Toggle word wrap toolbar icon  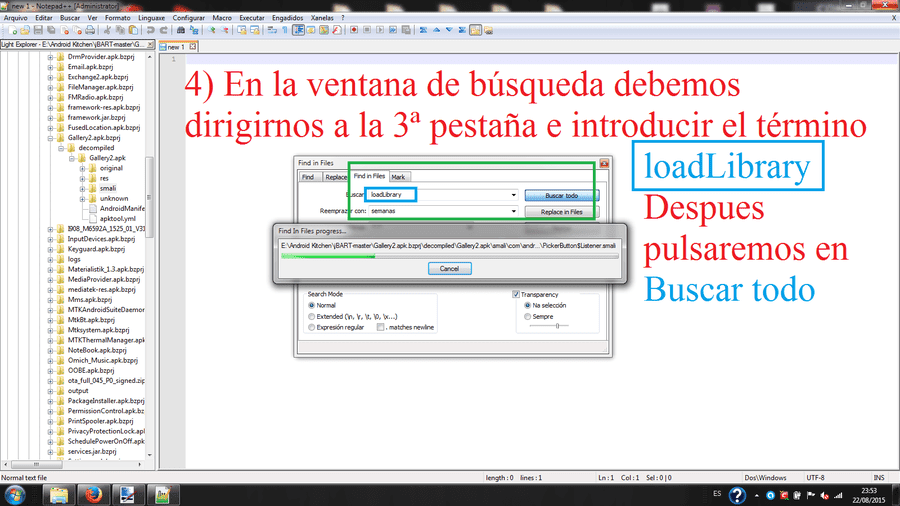pyautogui.click(x=272, y=30)
